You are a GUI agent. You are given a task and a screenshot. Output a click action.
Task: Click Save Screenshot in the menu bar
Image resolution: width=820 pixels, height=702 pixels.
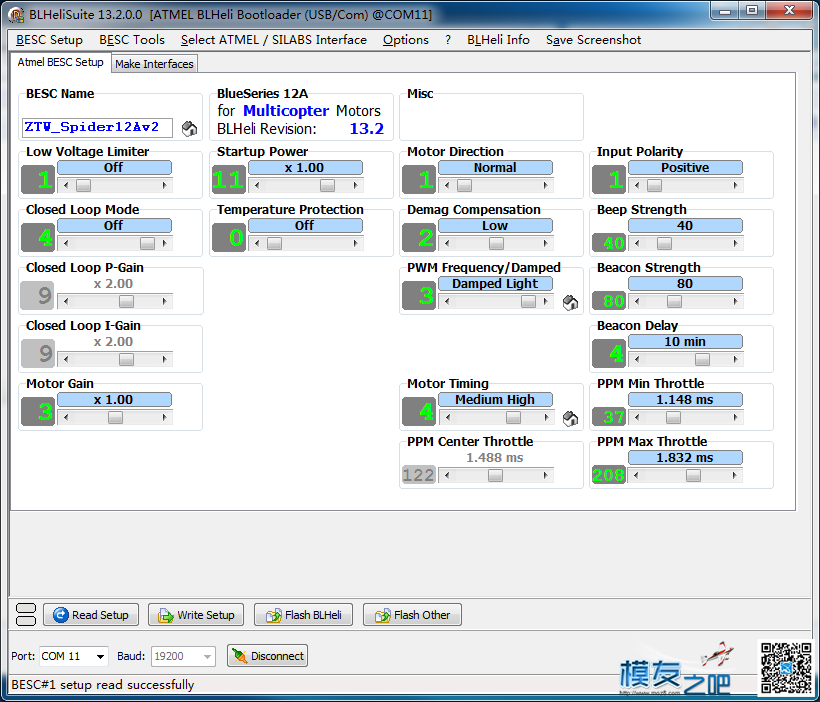(593, 40)
